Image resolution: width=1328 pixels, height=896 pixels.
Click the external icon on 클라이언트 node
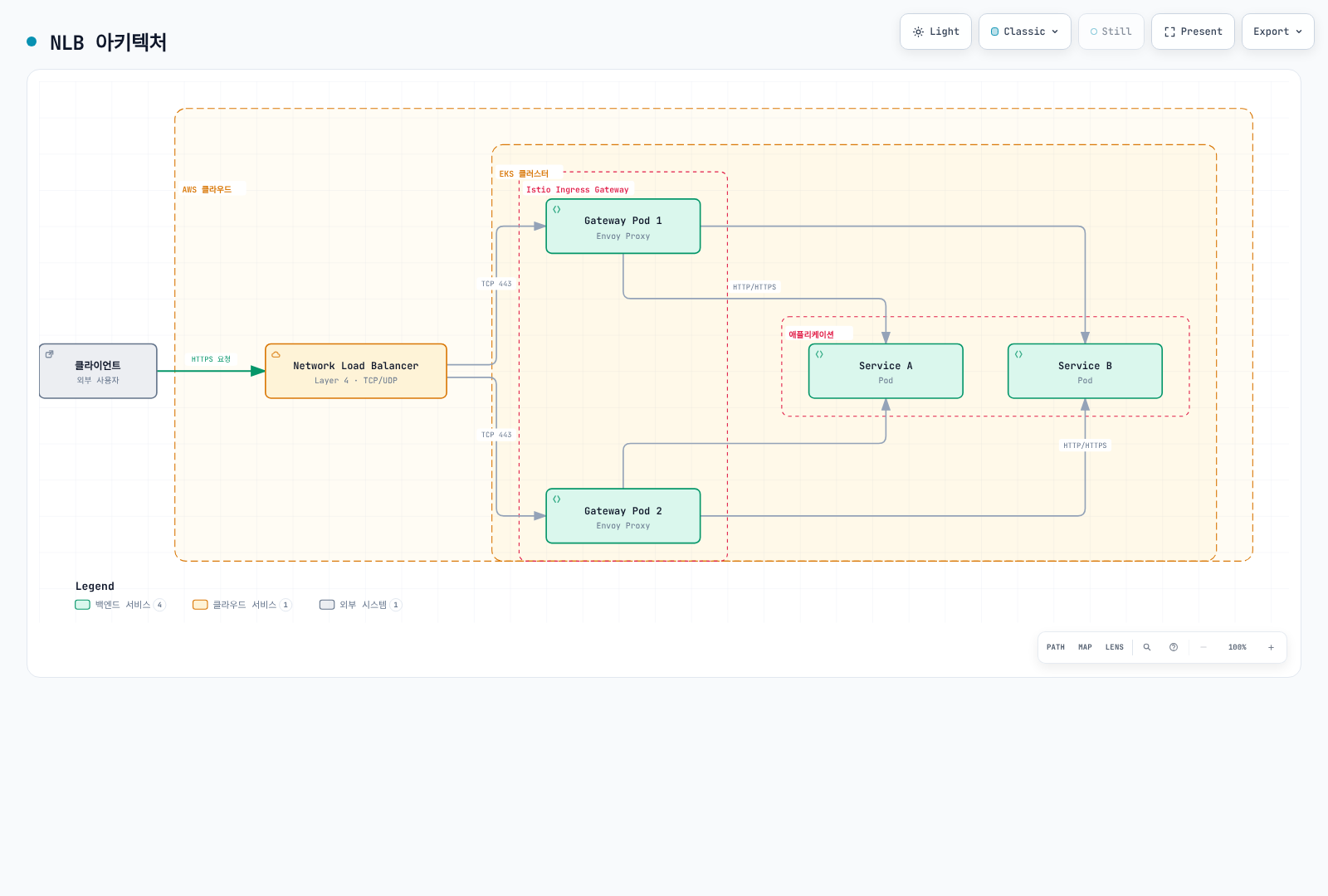(x=49, y=354)
